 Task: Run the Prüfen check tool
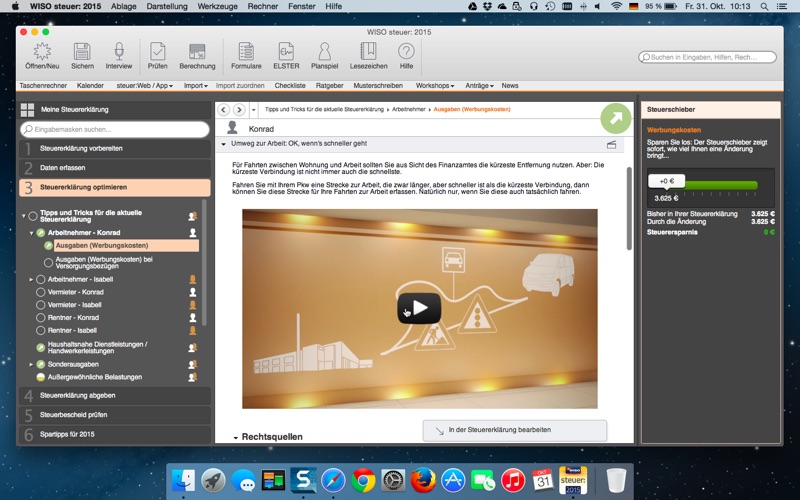(158, 56)
